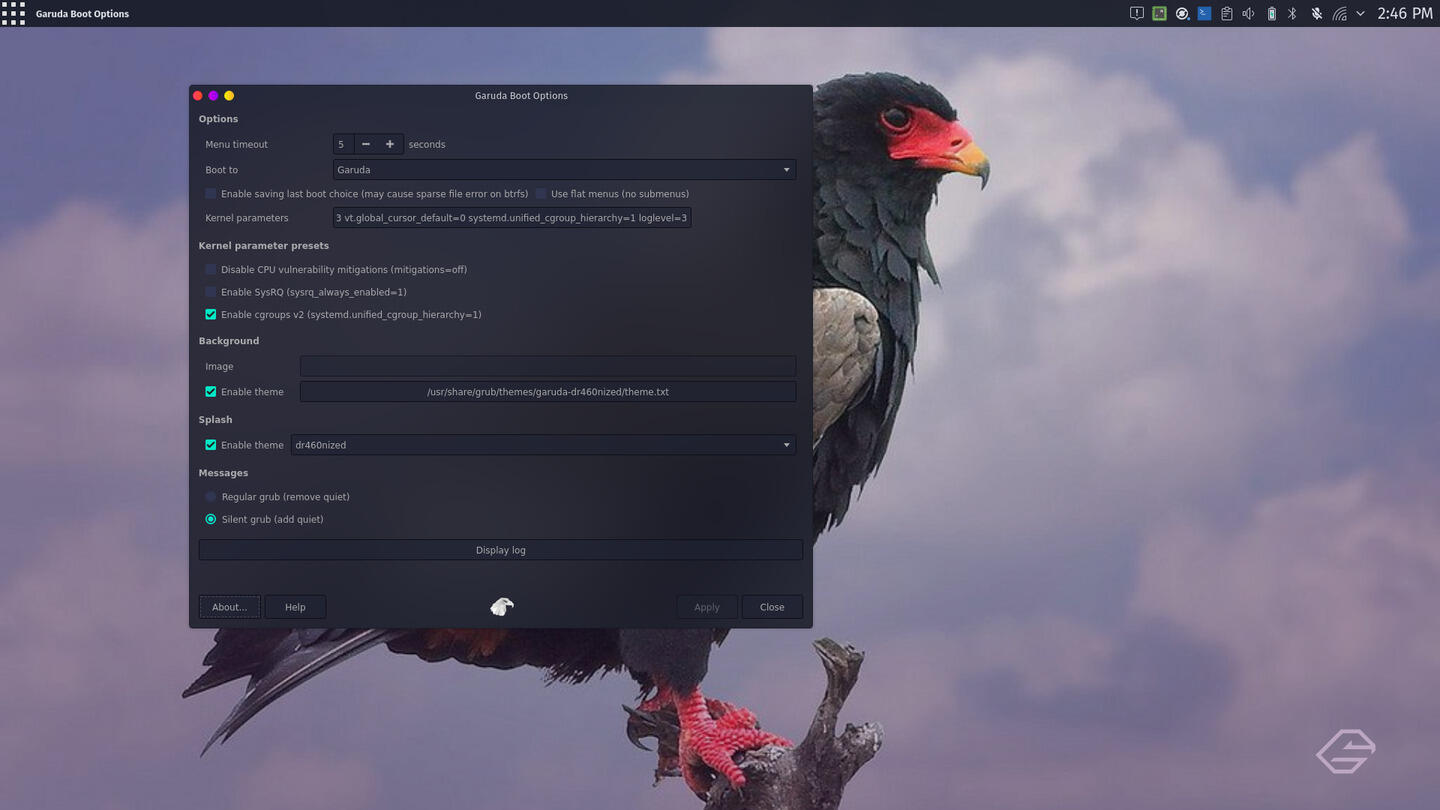Open the system update tray icon
This screenshot has height=810, width=1440.
1182,13
